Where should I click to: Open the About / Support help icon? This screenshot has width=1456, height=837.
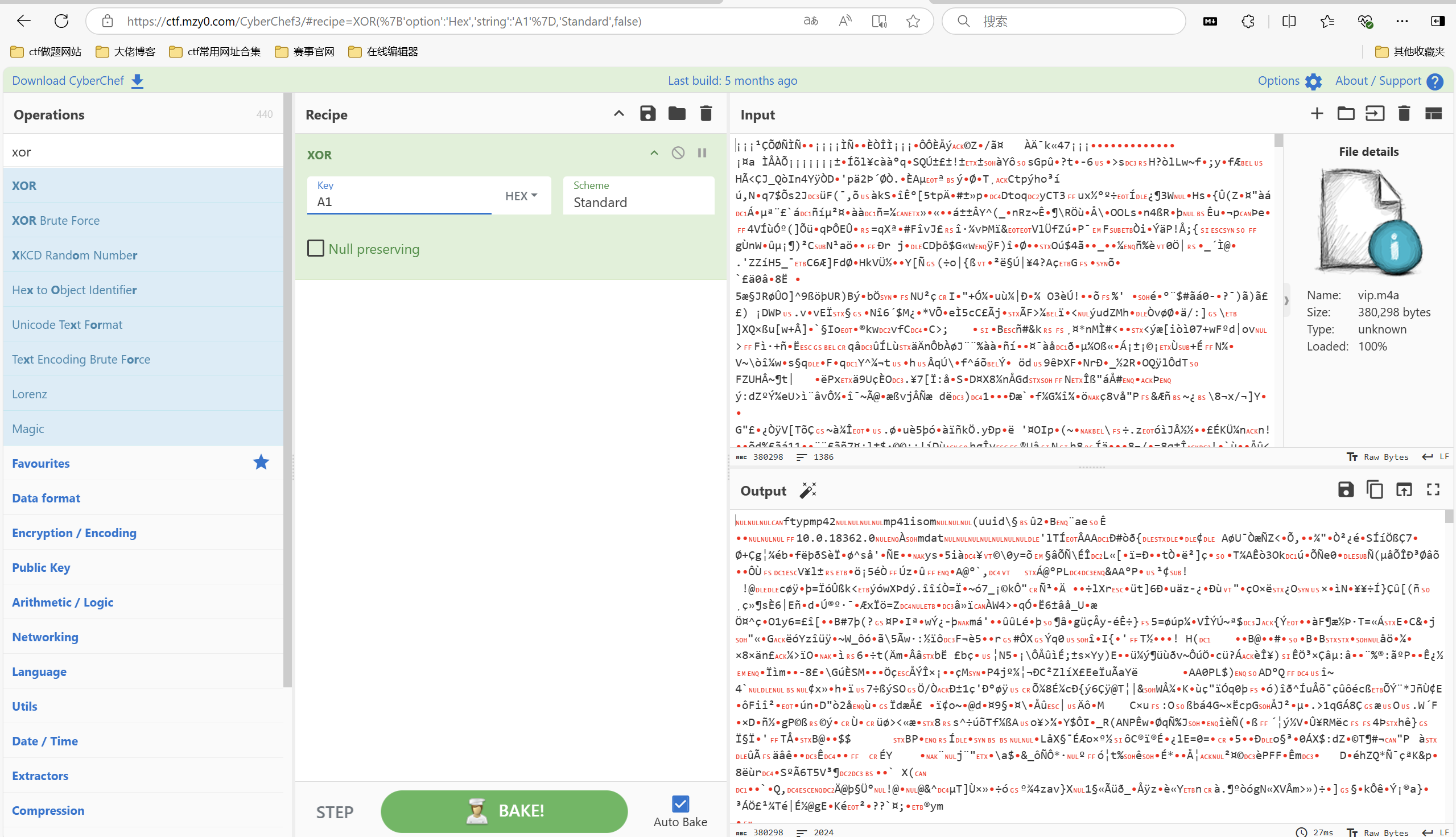(x=1435, y=81)
